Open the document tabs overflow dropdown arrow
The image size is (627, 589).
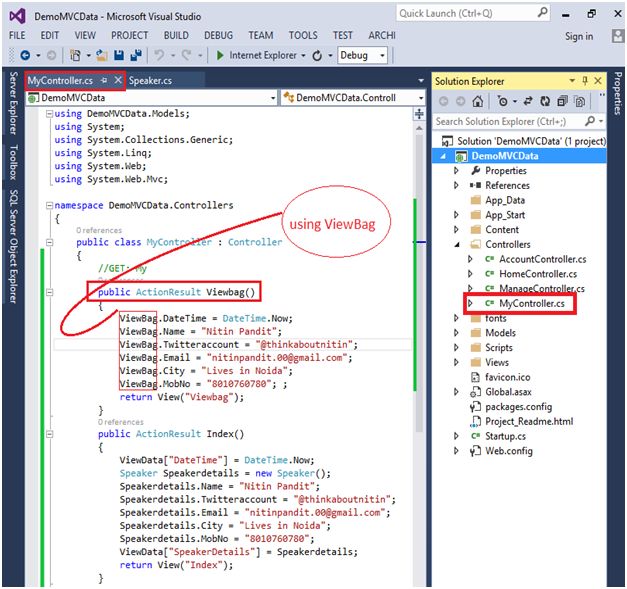click(421, 81)
